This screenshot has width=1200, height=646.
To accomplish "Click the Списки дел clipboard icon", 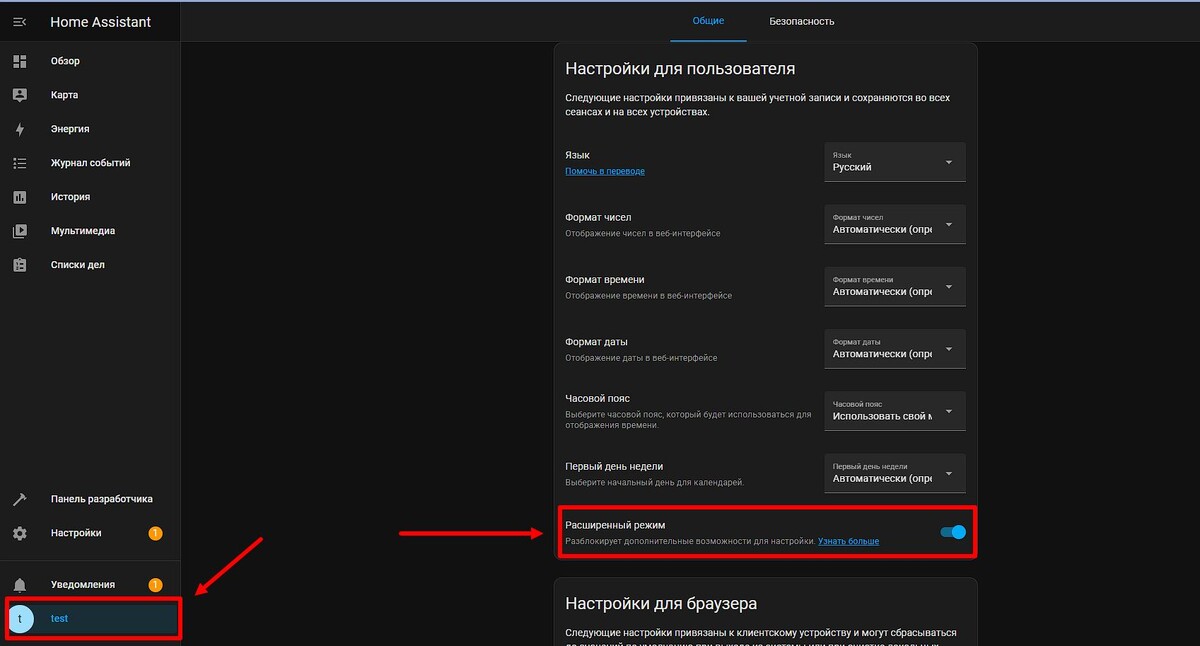I will click(19, 265).
